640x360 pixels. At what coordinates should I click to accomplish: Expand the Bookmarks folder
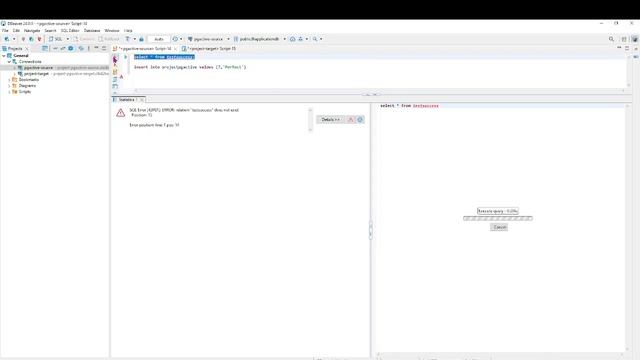pos(9,80)
